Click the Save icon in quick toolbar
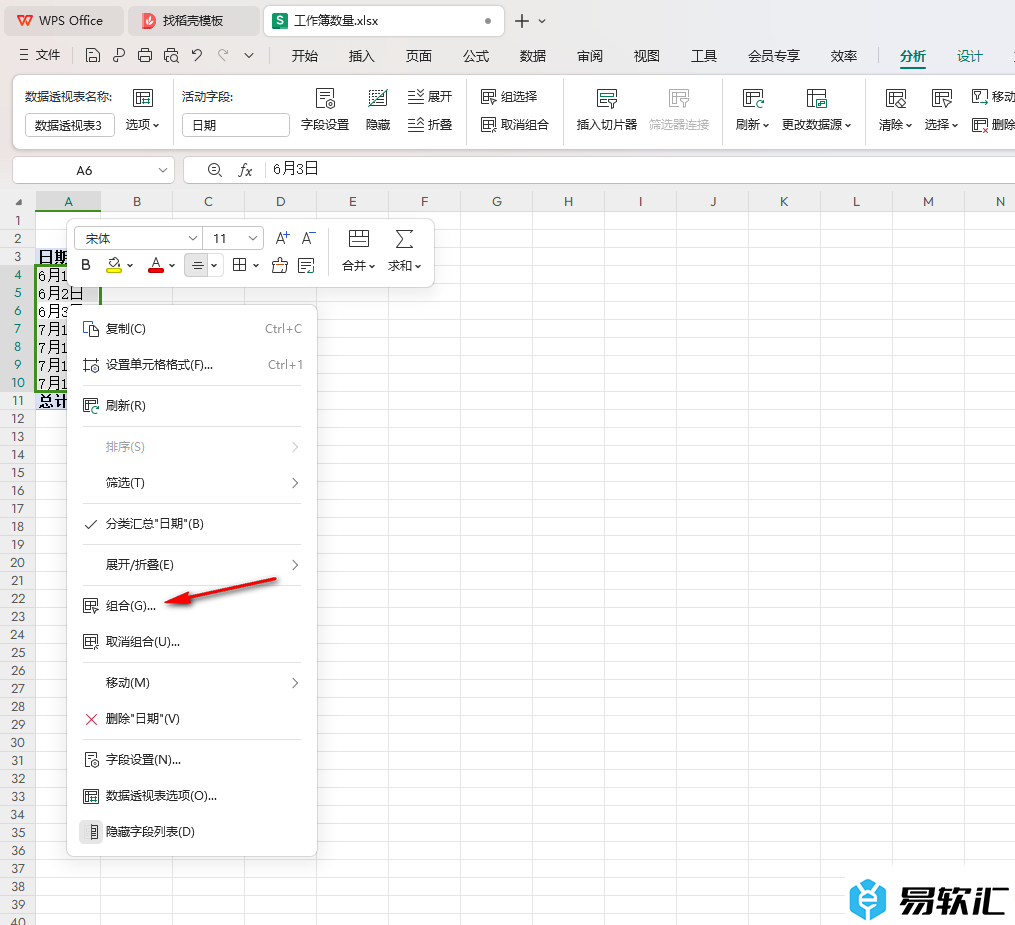Viewport: 1015px width, 925px height. pyautogui.click(x=93, y=56)
